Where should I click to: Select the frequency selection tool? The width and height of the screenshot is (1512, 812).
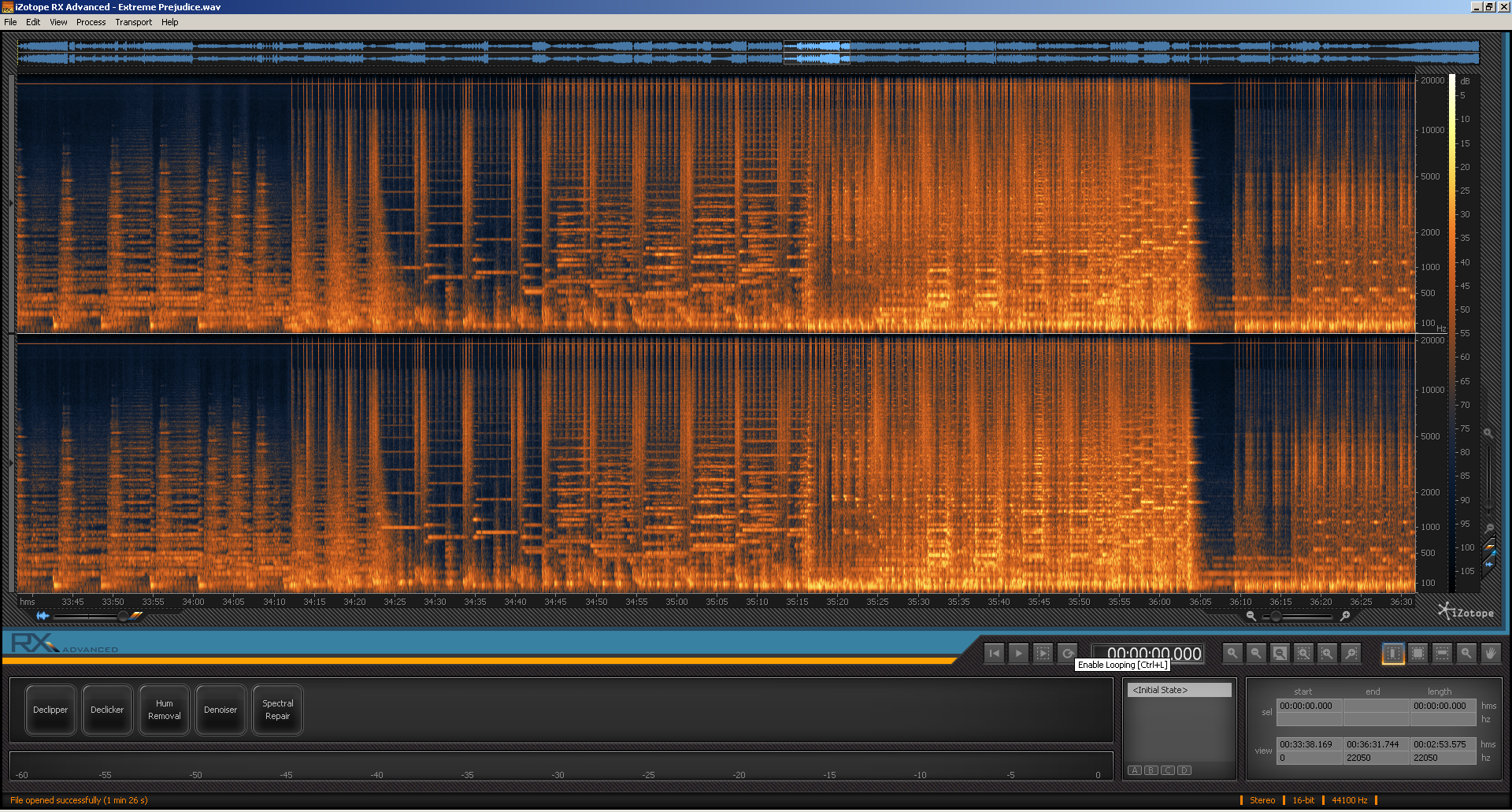pos(1442,653)
